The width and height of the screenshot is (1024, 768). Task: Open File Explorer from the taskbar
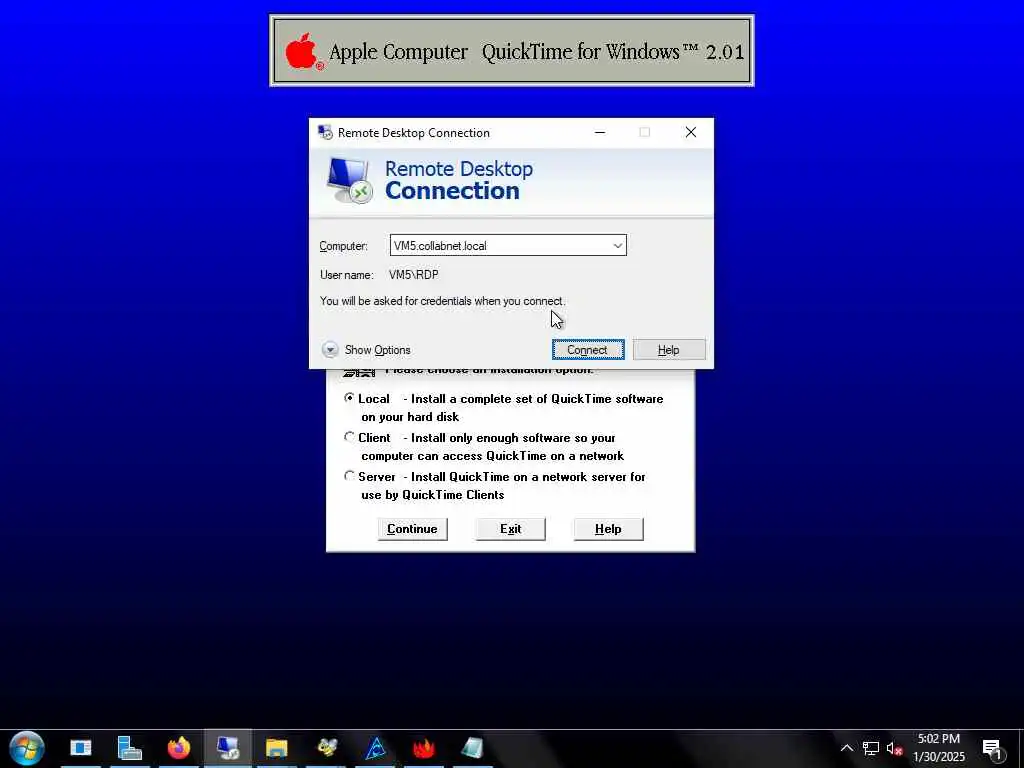(x=276, y=748)
